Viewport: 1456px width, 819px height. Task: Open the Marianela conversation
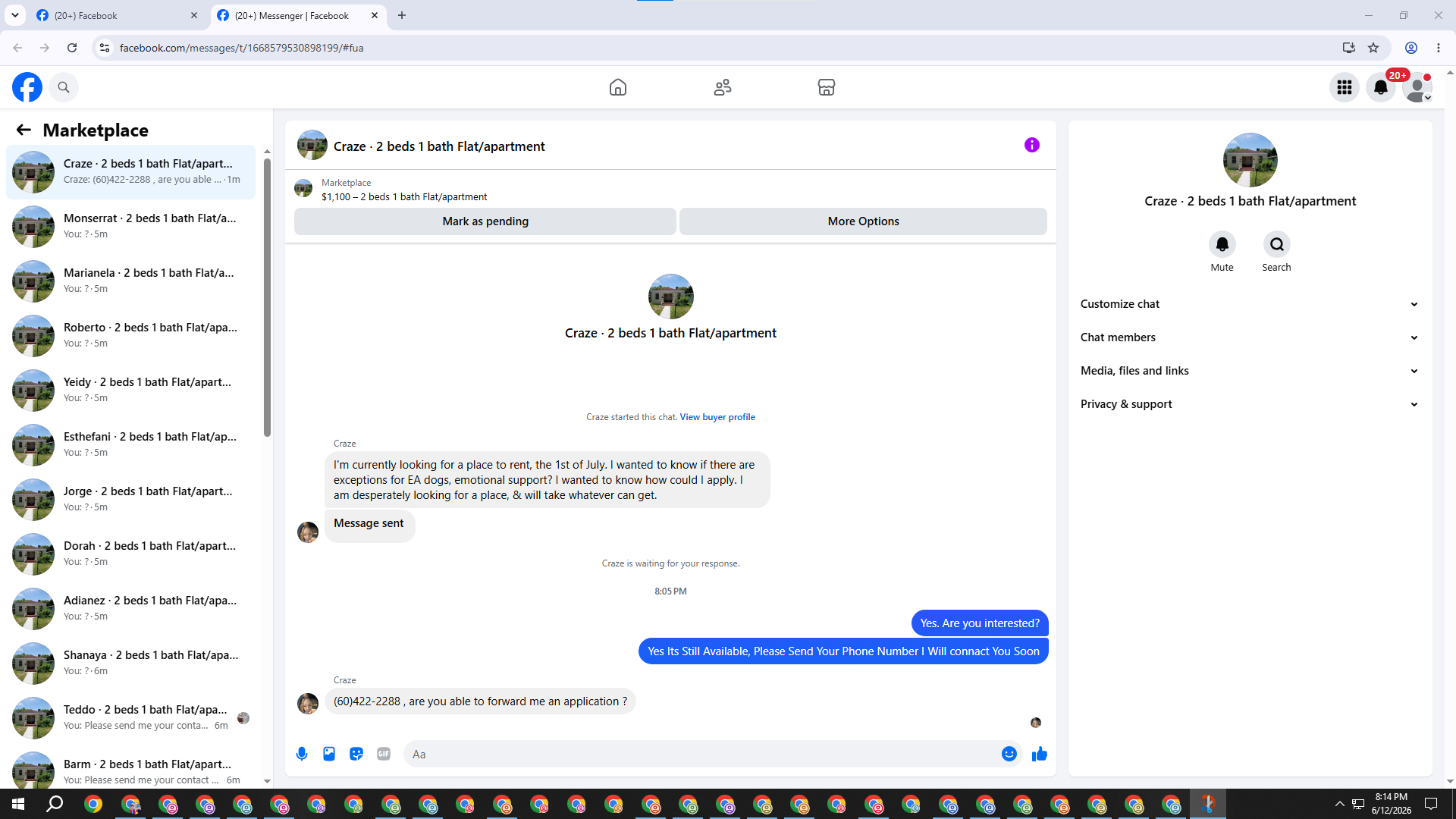[131, 281]
